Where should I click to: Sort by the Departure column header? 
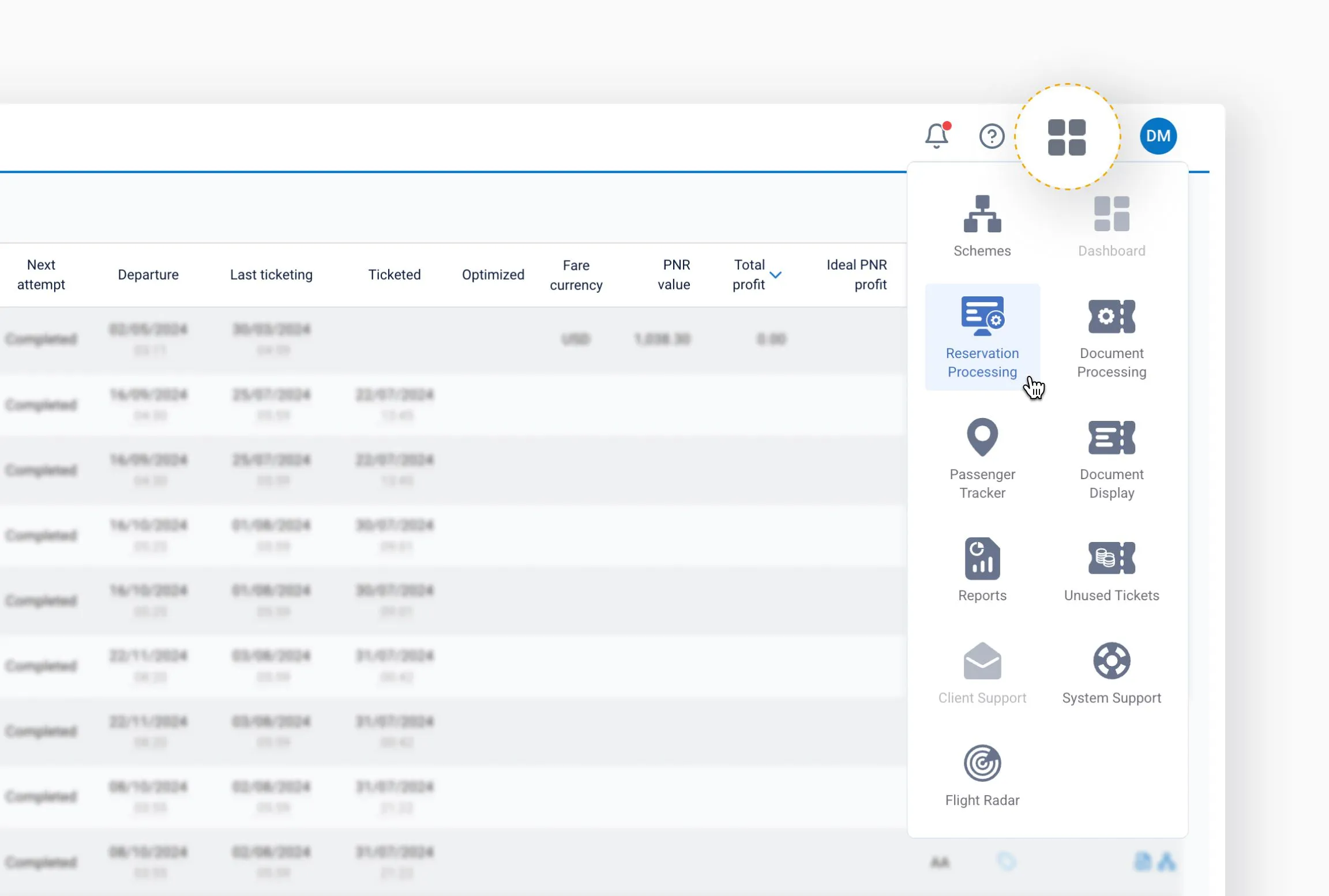point(148,274)
